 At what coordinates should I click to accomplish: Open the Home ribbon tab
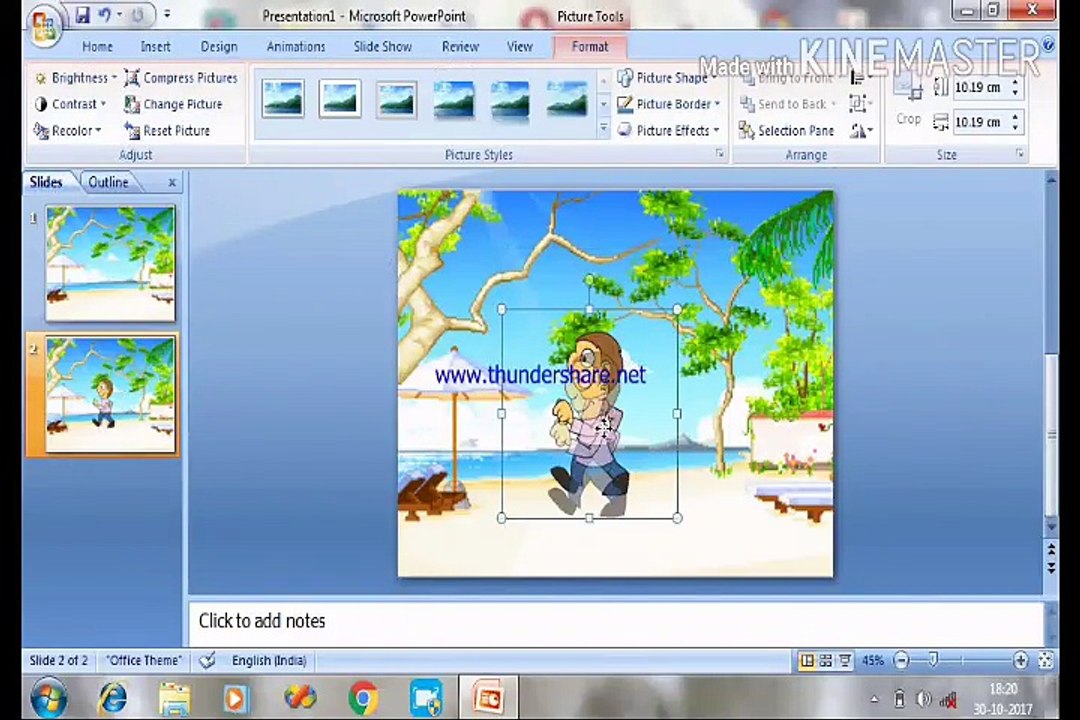pos(97,47)
